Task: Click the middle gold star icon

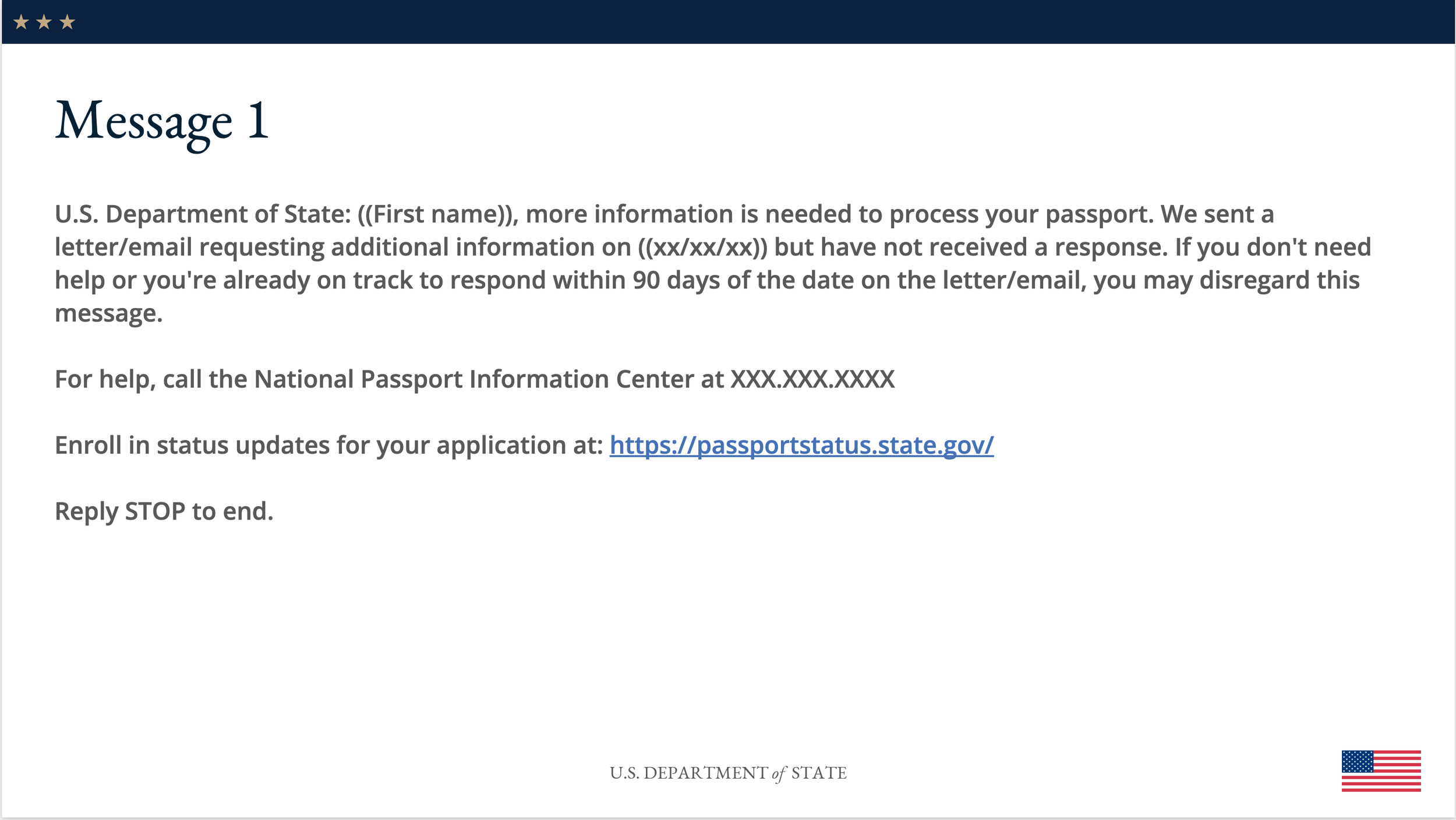Action: (44, 22)
